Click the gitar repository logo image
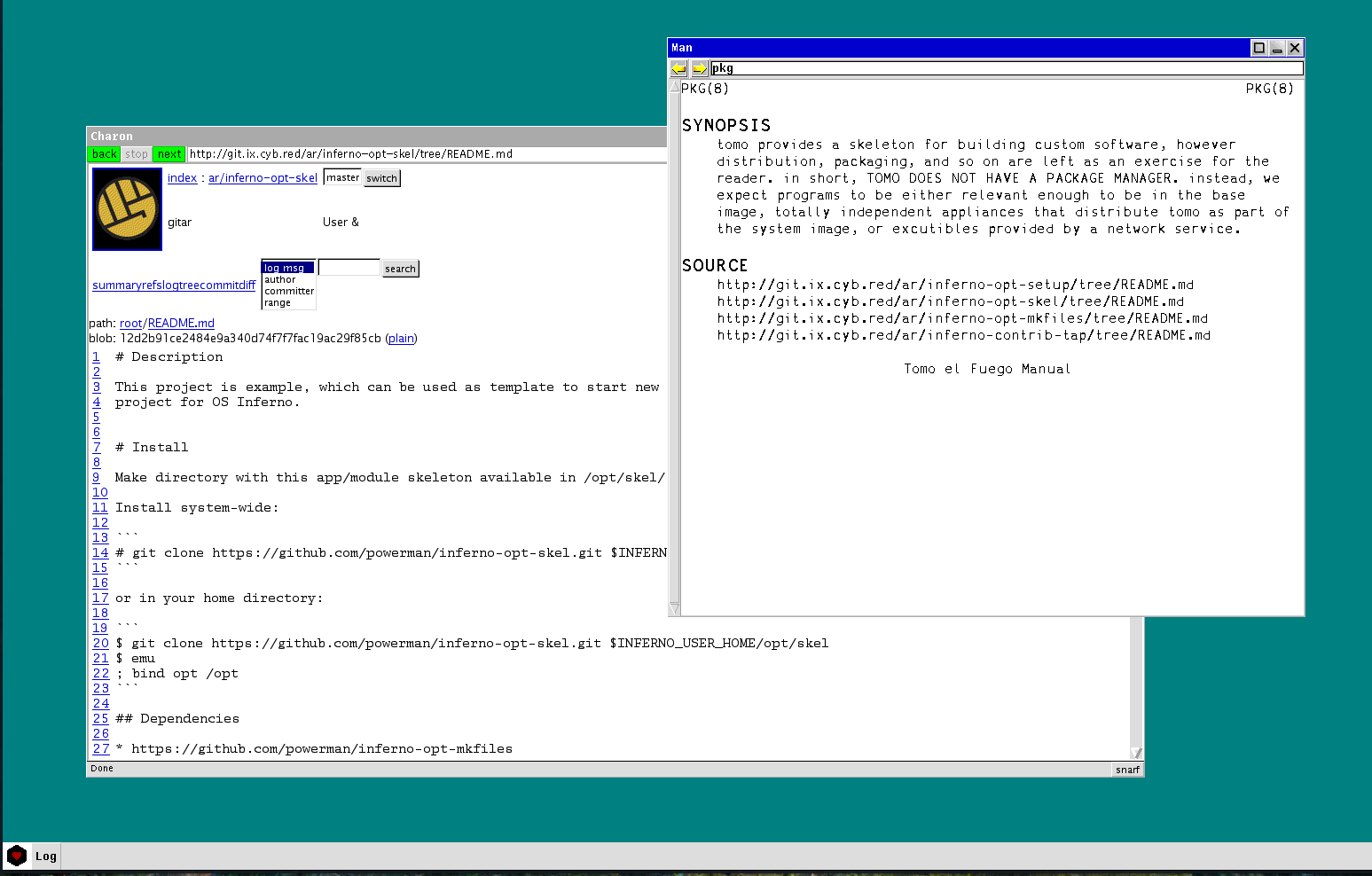This screenshot has width=1372, height=876. [128, 209]
